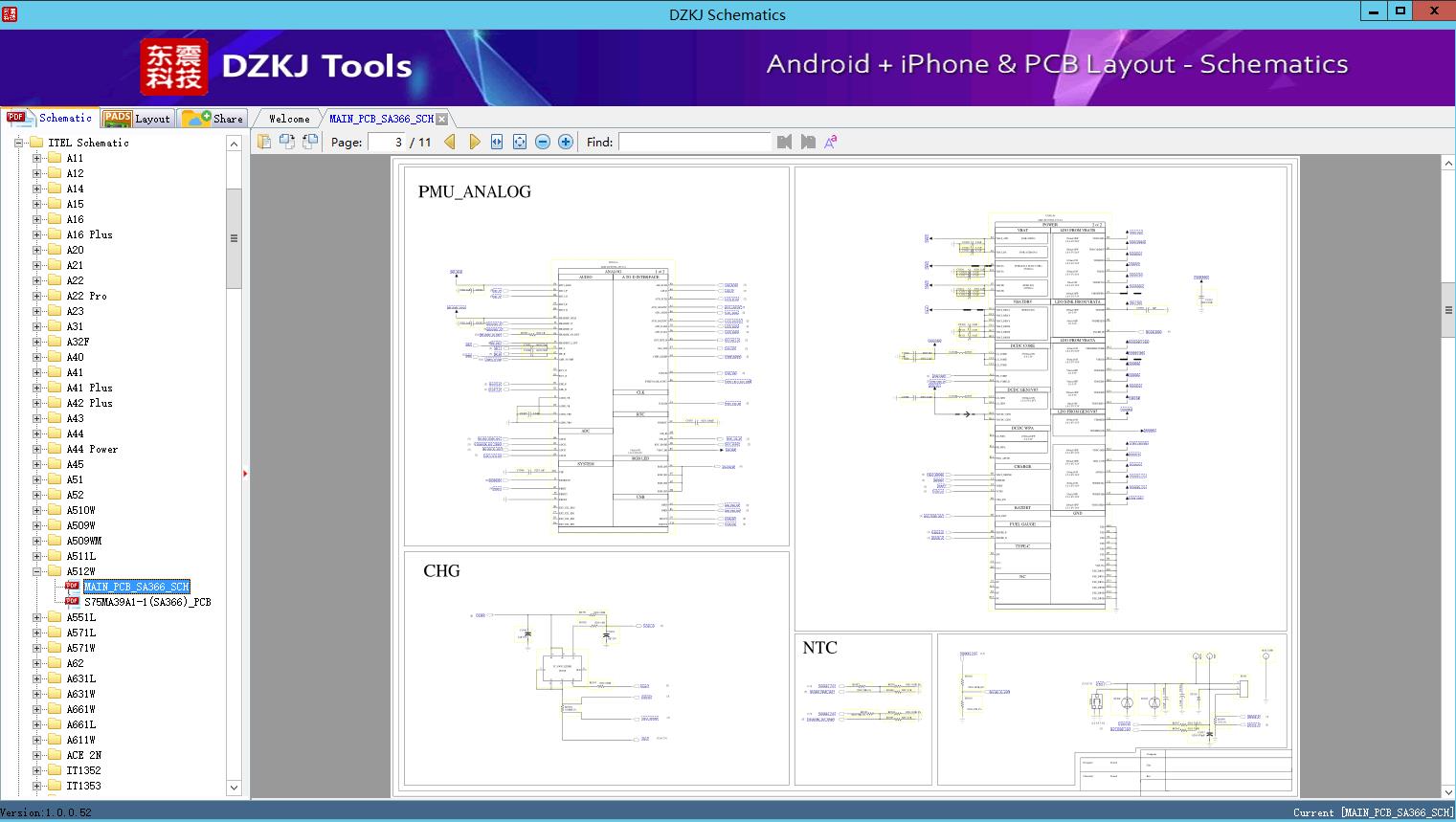Click the find-previous icon beside Find box
This screenshot has width=1456, height=822.
click(x=784, y=141)
